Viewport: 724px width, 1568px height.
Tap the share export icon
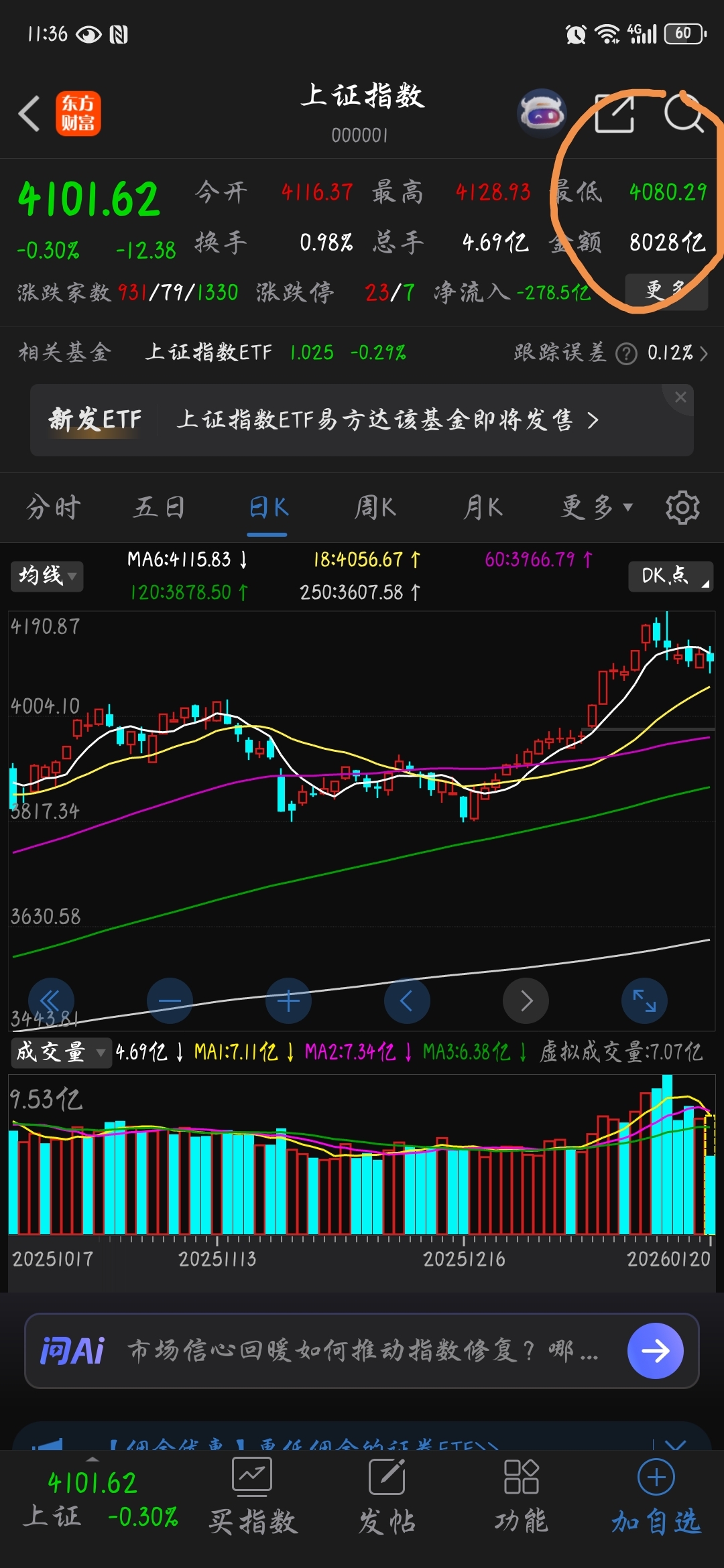tap(614, 113)
